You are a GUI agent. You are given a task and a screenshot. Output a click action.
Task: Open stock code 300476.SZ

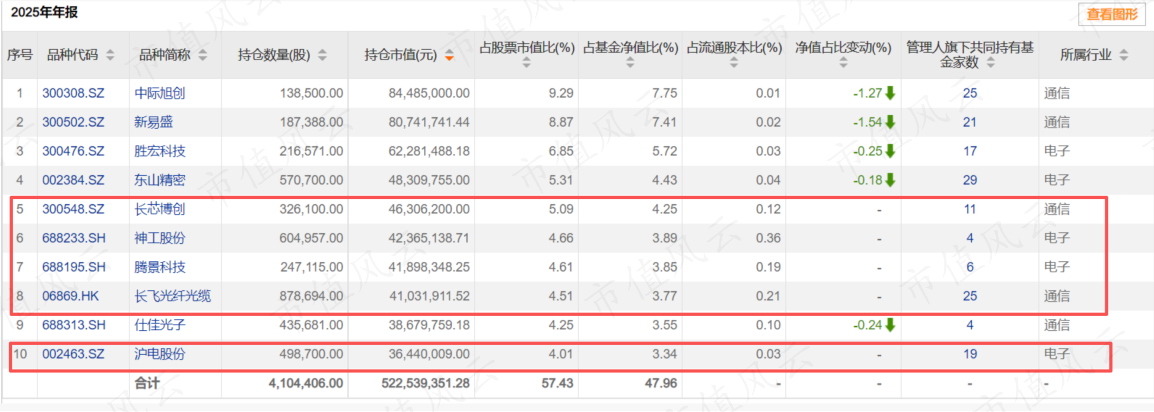point(74,152)
